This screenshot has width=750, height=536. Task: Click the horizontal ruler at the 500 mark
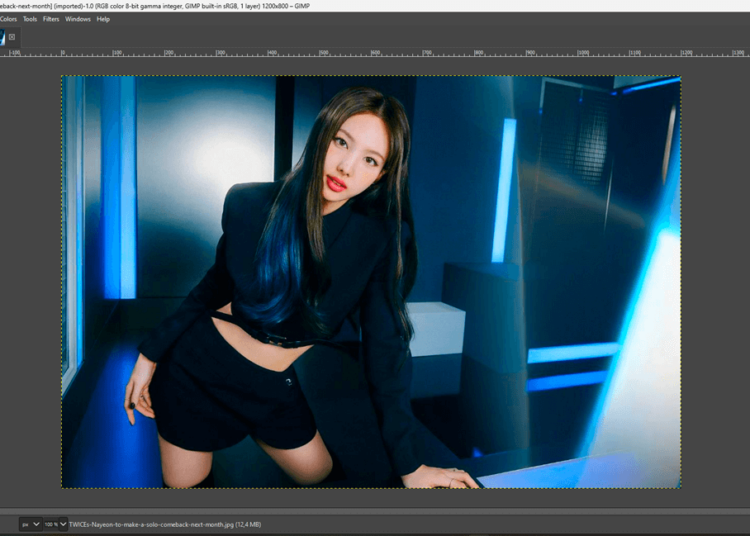[x=323, y=53]
